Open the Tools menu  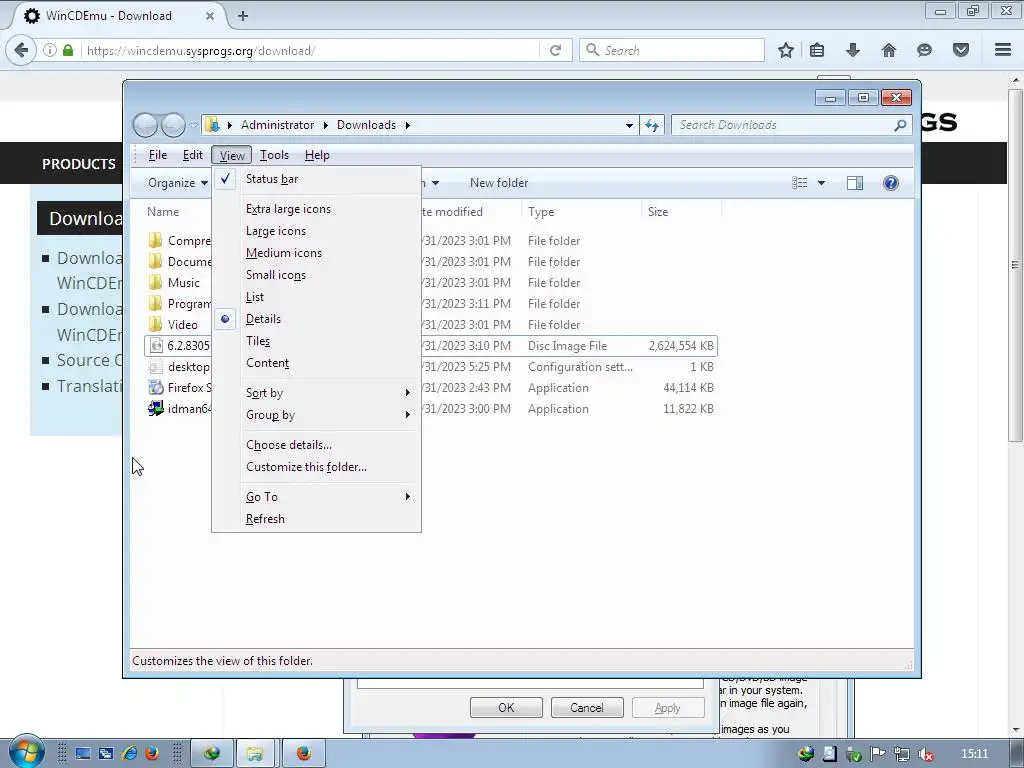pyautogui.click(x=274, y=155)
